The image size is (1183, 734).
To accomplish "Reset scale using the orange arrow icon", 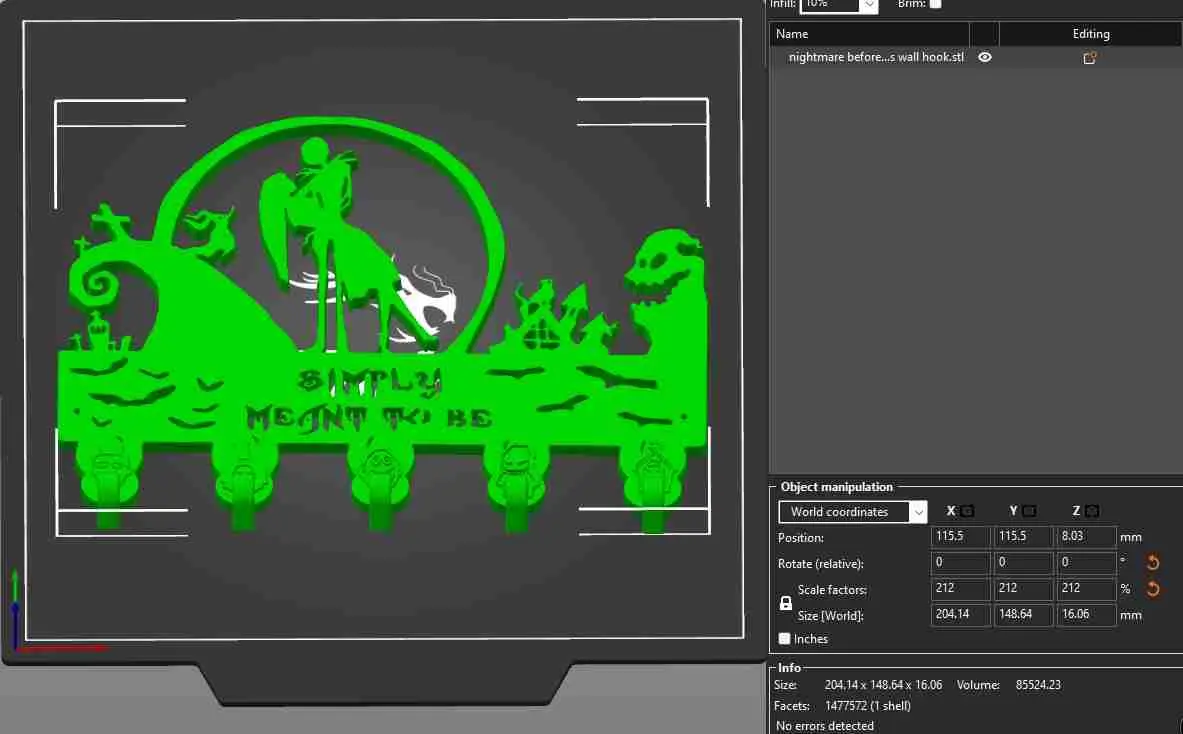I will point(1153,589).
